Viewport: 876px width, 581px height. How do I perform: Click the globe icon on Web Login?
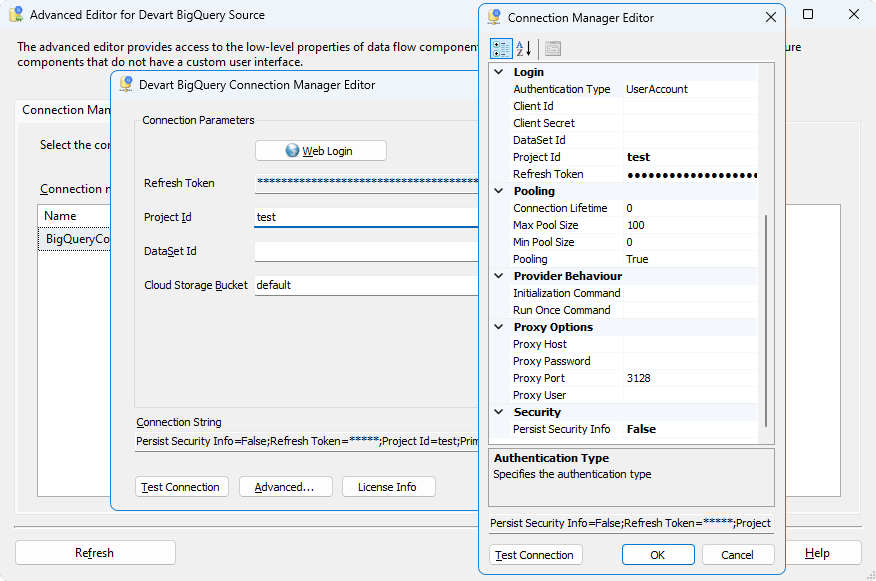pyautogui.click(x=292, y=151)
